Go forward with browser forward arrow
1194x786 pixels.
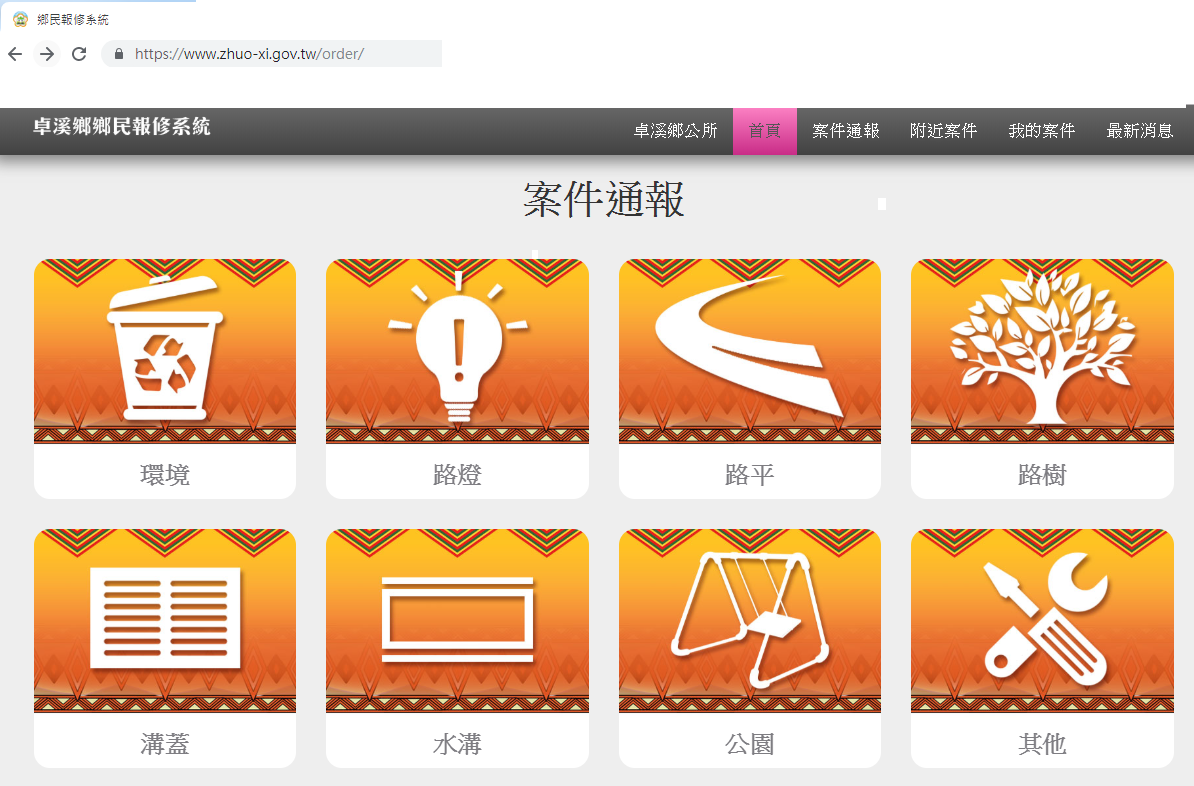(47, 54)
